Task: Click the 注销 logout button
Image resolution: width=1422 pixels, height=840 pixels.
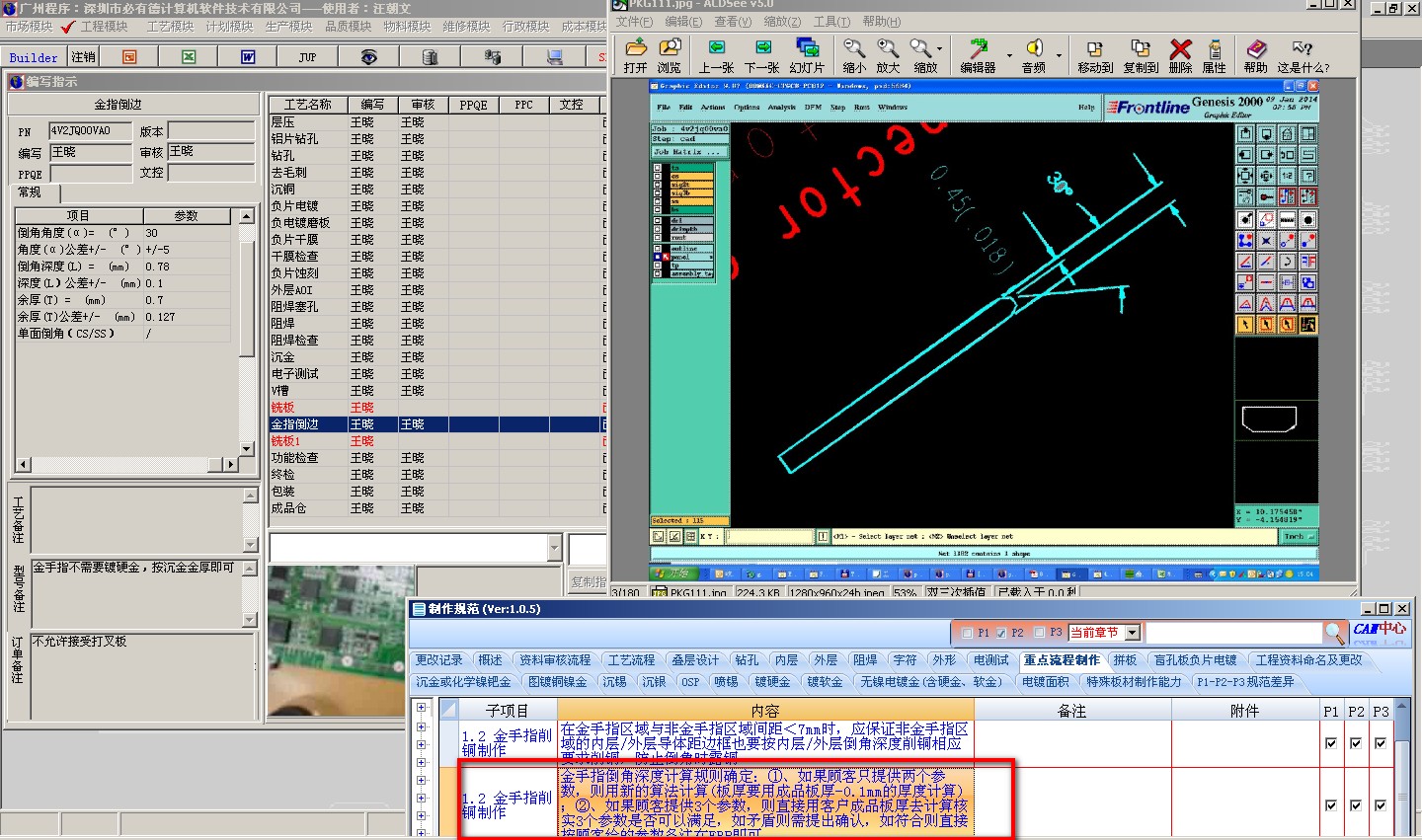Action: pyautogui.click(x=84, y=57)
